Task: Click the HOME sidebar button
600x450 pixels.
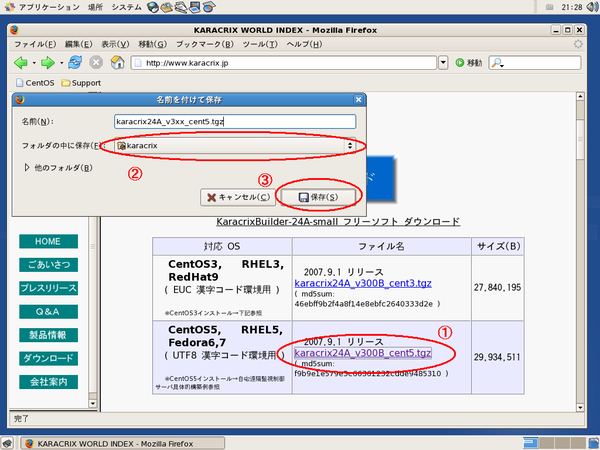Action: coord(49,241)
